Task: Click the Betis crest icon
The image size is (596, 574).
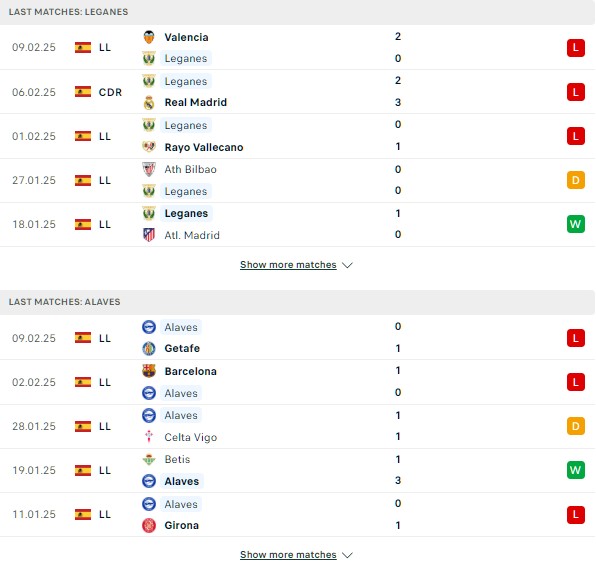Action: pyautogui.click(x=149, y=459)
